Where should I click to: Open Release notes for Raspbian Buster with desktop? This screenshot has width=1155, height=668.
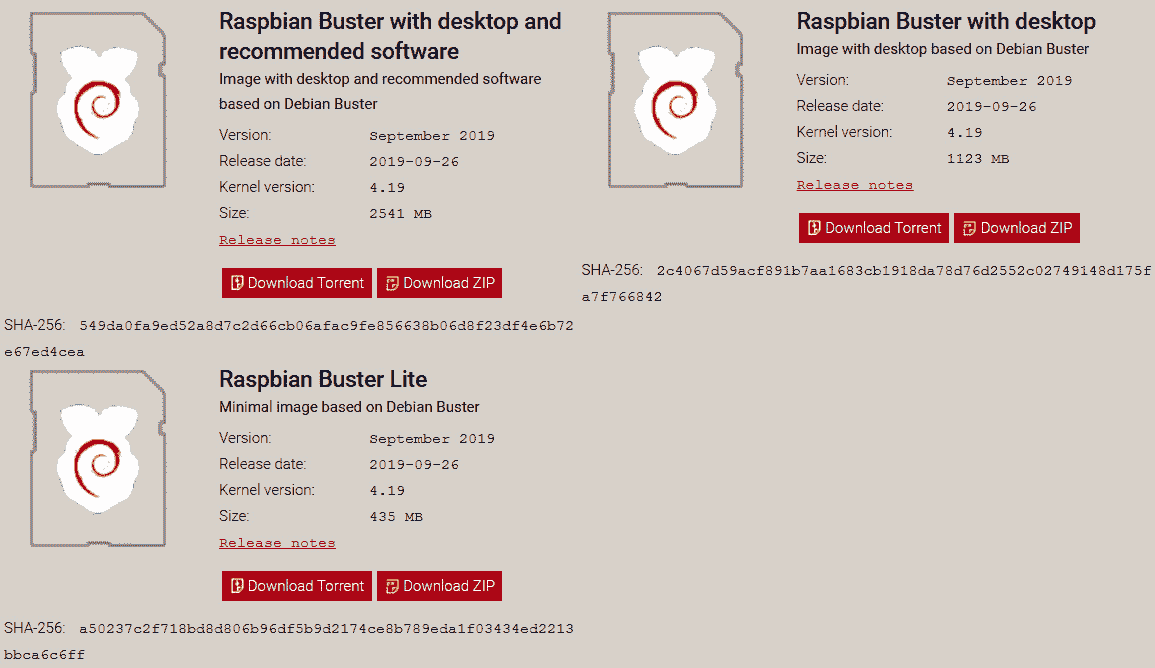854,184
